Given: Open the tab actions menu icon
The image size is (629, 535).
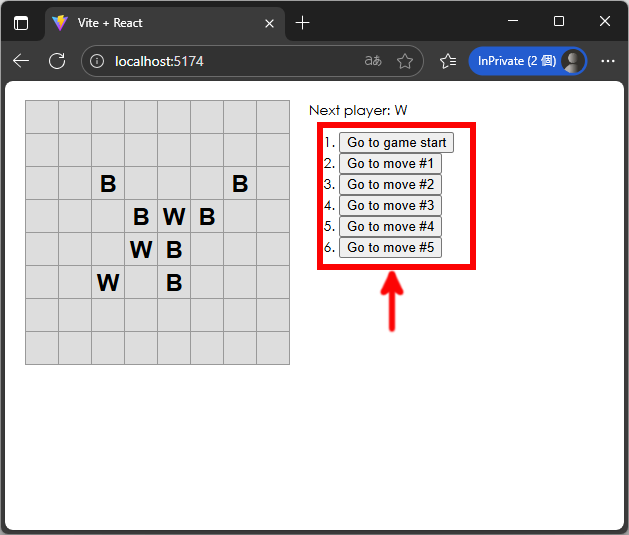Looking at the screenshot, I should coord(21,23).
